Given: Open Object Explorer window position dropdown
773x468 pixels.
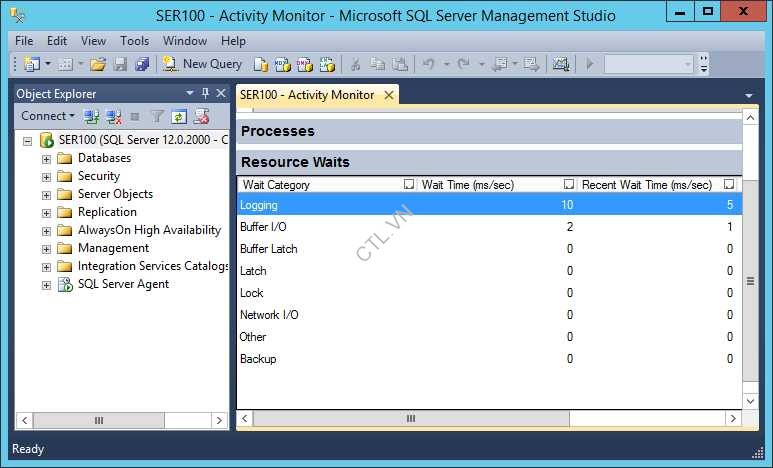Looking at the screenshot, I should [x=189, y=93].
